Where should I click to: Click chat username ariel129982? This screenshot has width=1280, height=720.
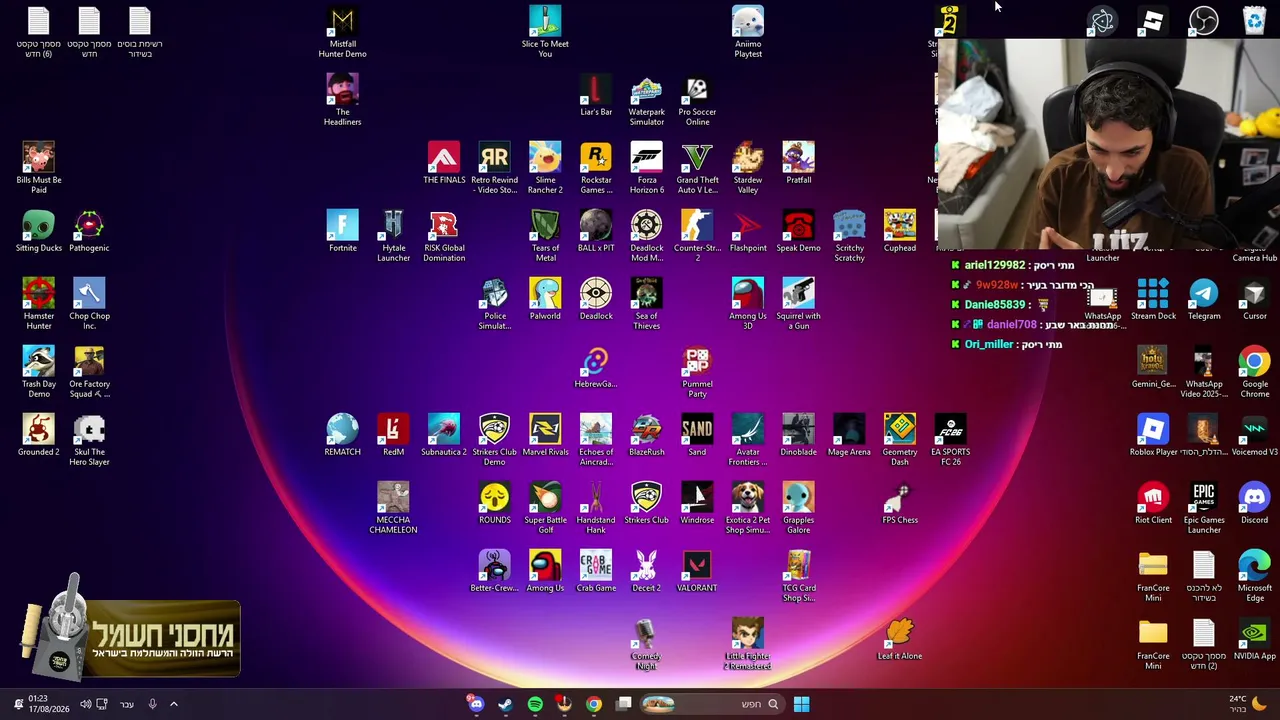point(995,265)
